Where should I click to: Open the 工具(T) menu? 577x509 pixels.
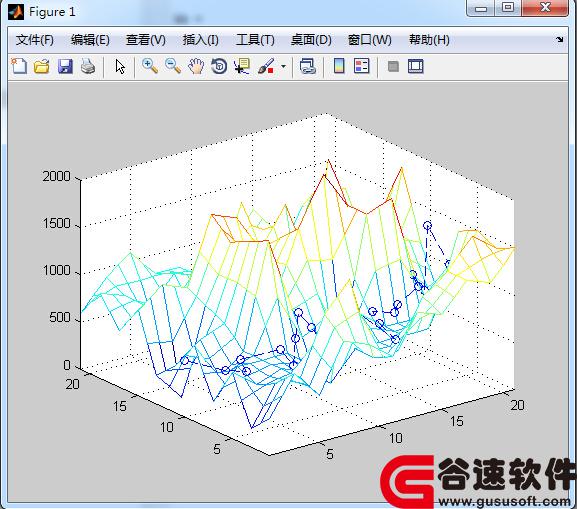pos(255,40)
